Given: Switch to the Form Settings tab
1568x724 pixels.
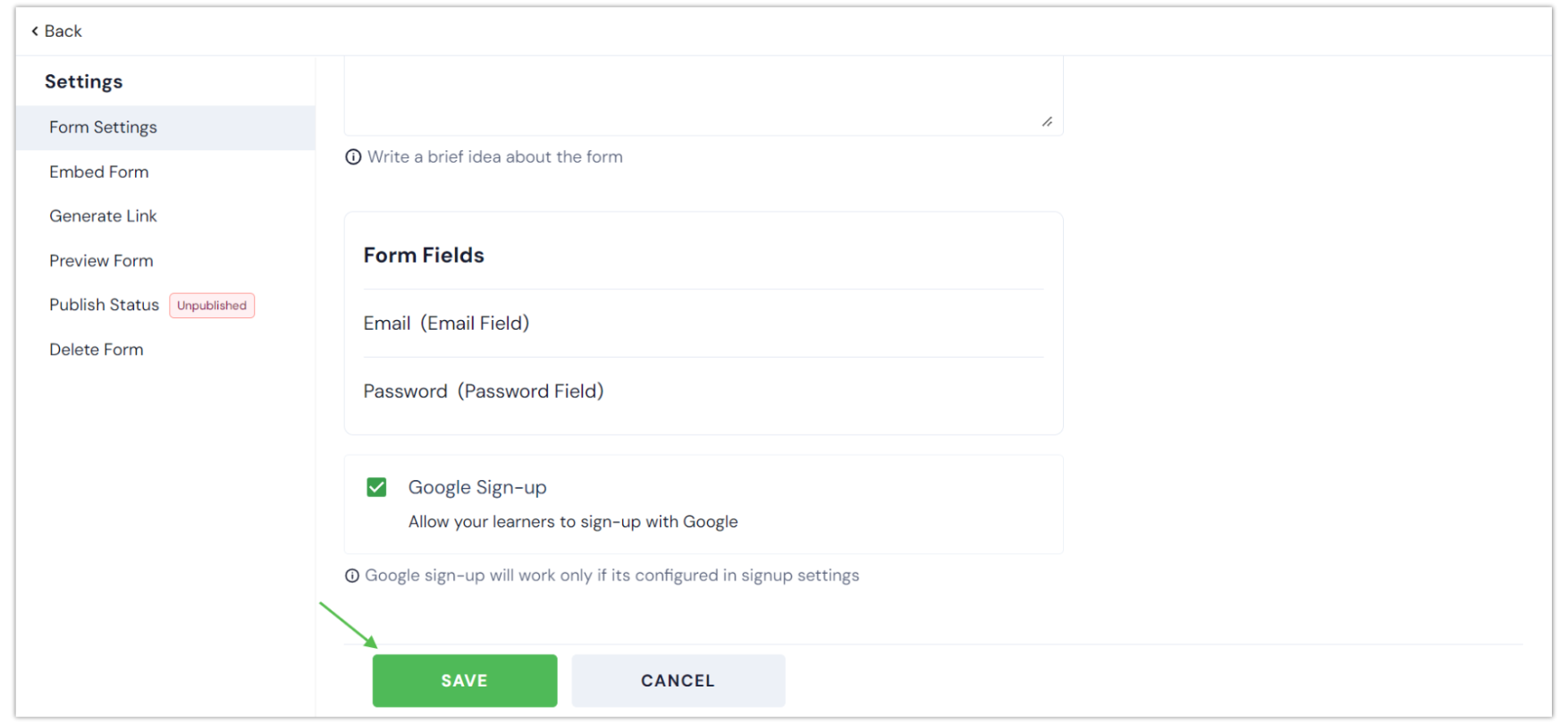Looking at the screenshot, I should (x=103, y=127).
